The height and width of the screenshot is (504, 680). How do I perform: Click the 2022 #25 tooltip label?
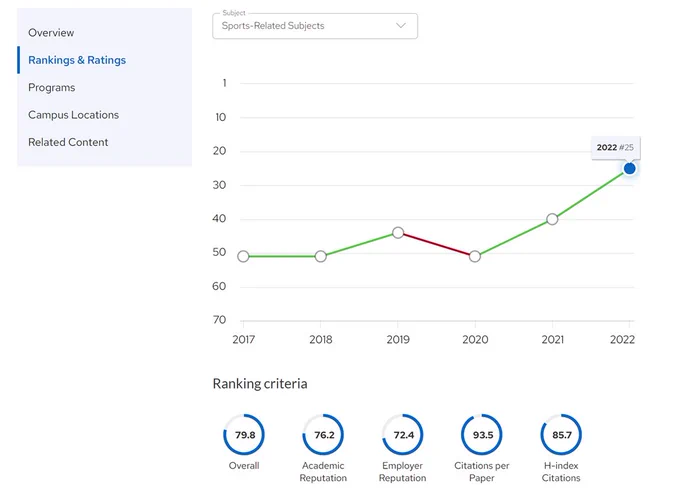[615, 147]
